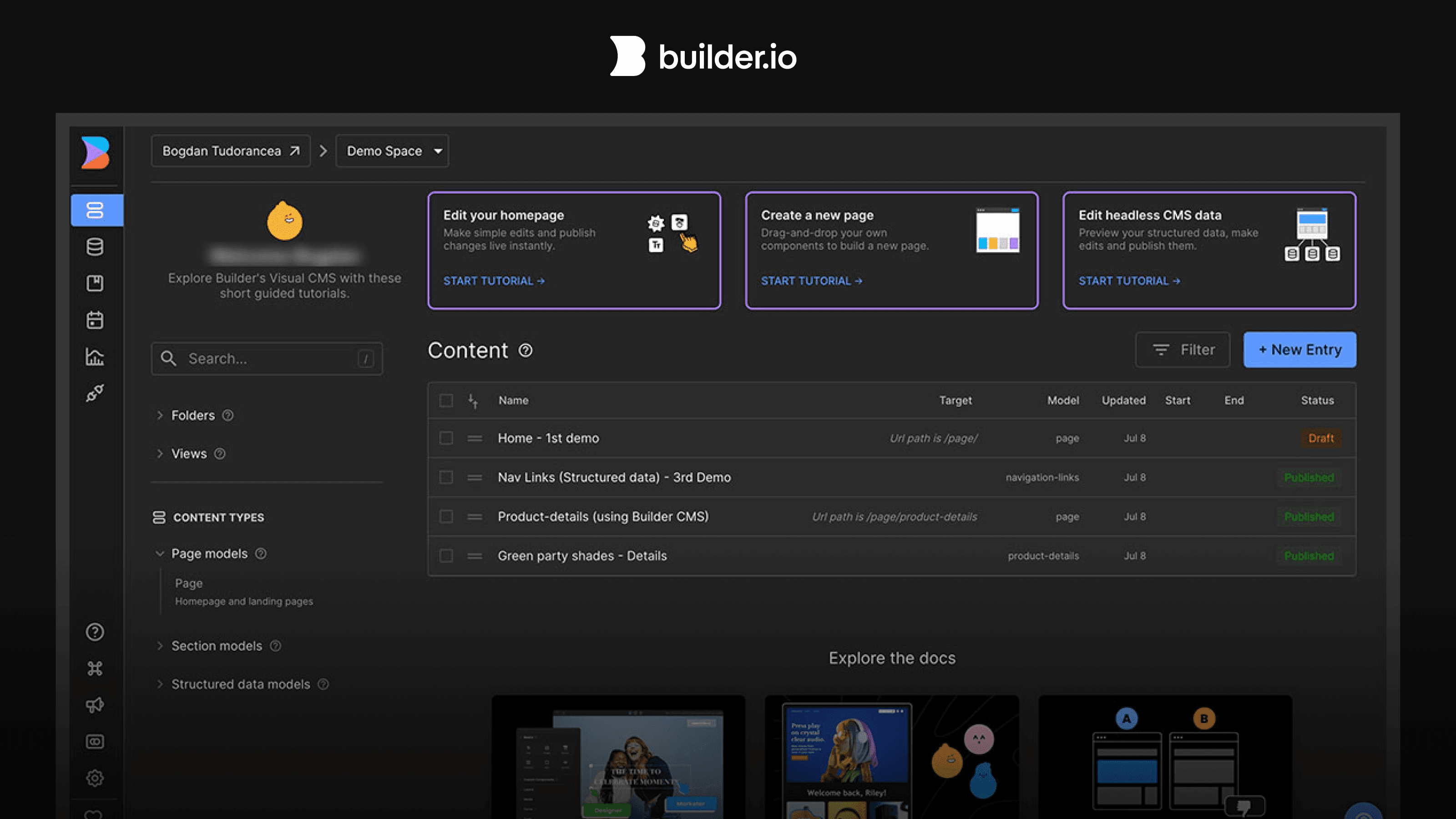The image size is (1456, 819).
Task: Click drag handle on Green party shades row
Action: point(475,556)
